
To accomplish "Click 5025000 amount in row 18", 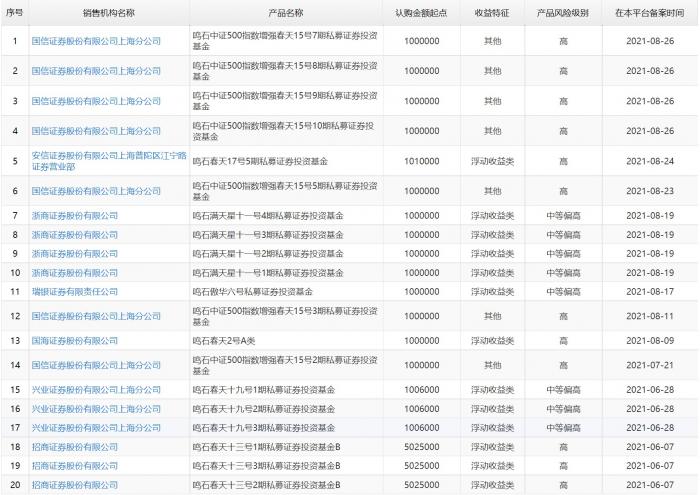I will click(x=421, y=447).
